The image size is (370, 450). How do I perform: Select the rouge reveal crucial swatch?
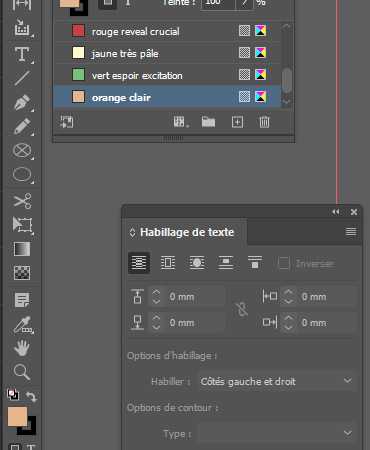(x=167, y=31)
